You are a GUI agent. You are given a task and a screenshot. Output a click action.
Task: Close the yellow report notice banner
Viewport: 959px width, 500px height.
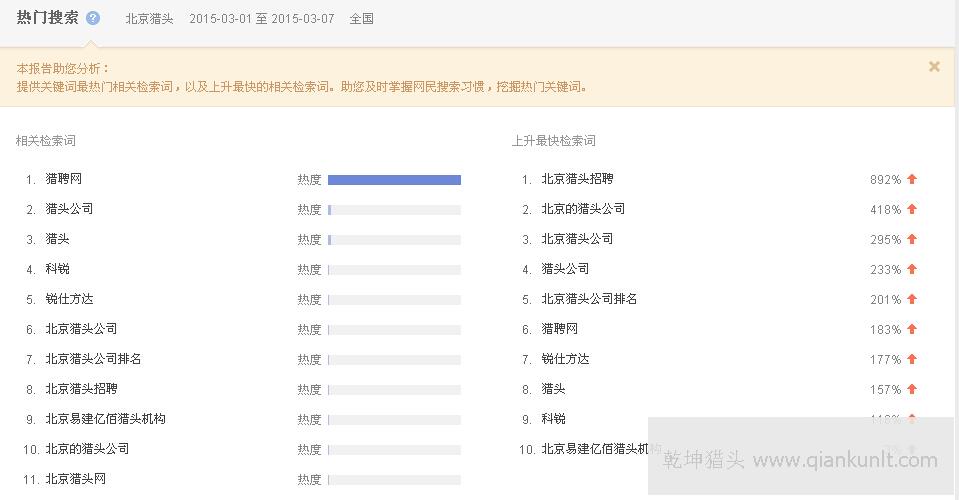click(934, 67)
